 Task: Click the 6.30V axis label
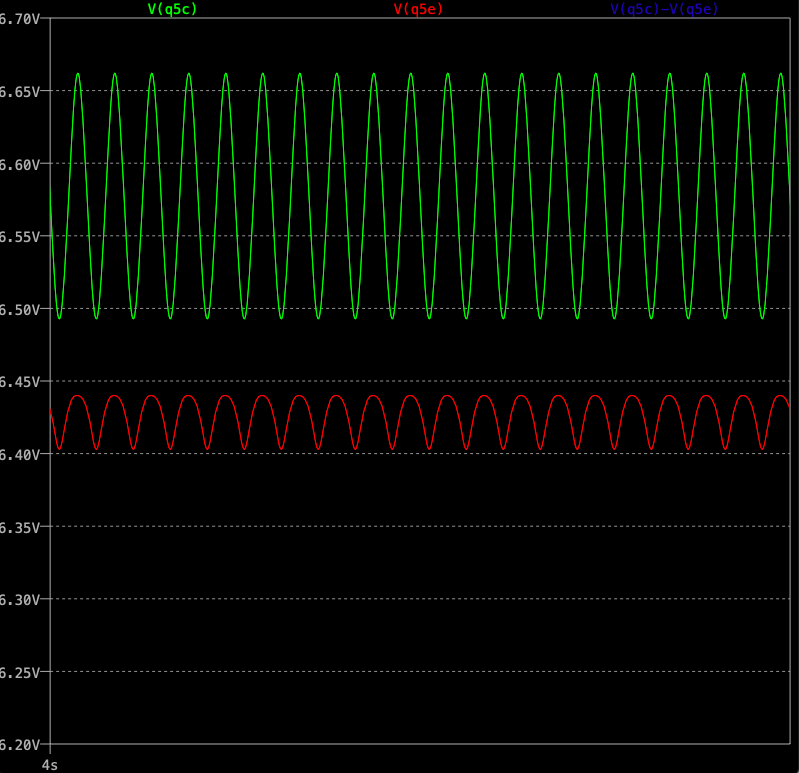click(19, 600)
